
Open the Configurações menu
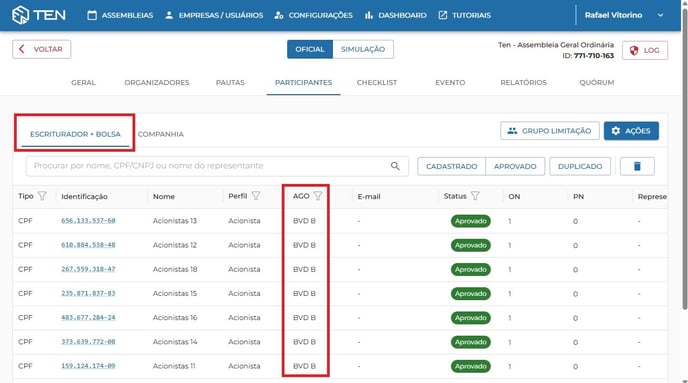pyautogui.click(x=313, y=15)
